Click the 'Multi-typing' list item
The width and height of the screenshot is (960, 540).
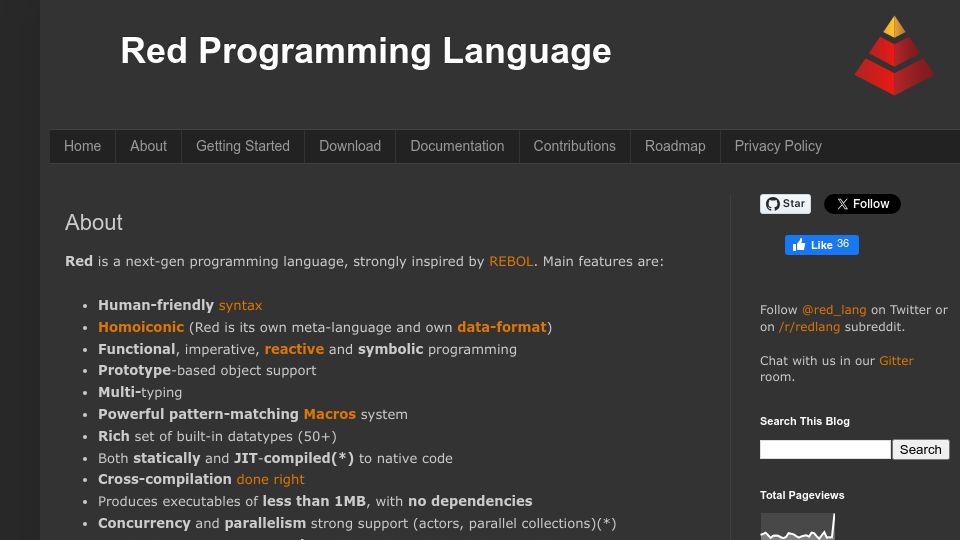(140, 392)
